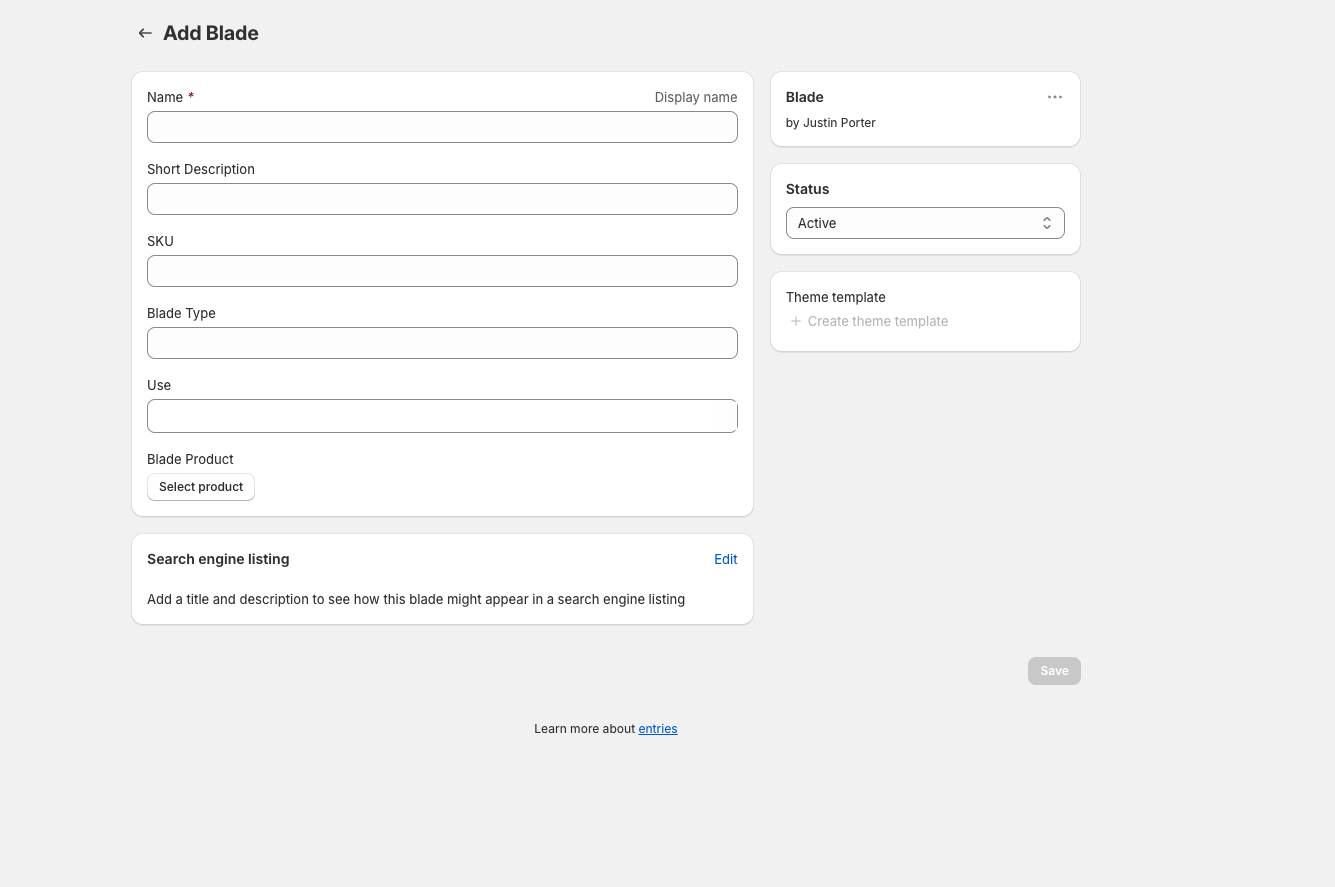Click into the Short Description text box
Viewport: 1335px width, 887px height.
(442, 199)
